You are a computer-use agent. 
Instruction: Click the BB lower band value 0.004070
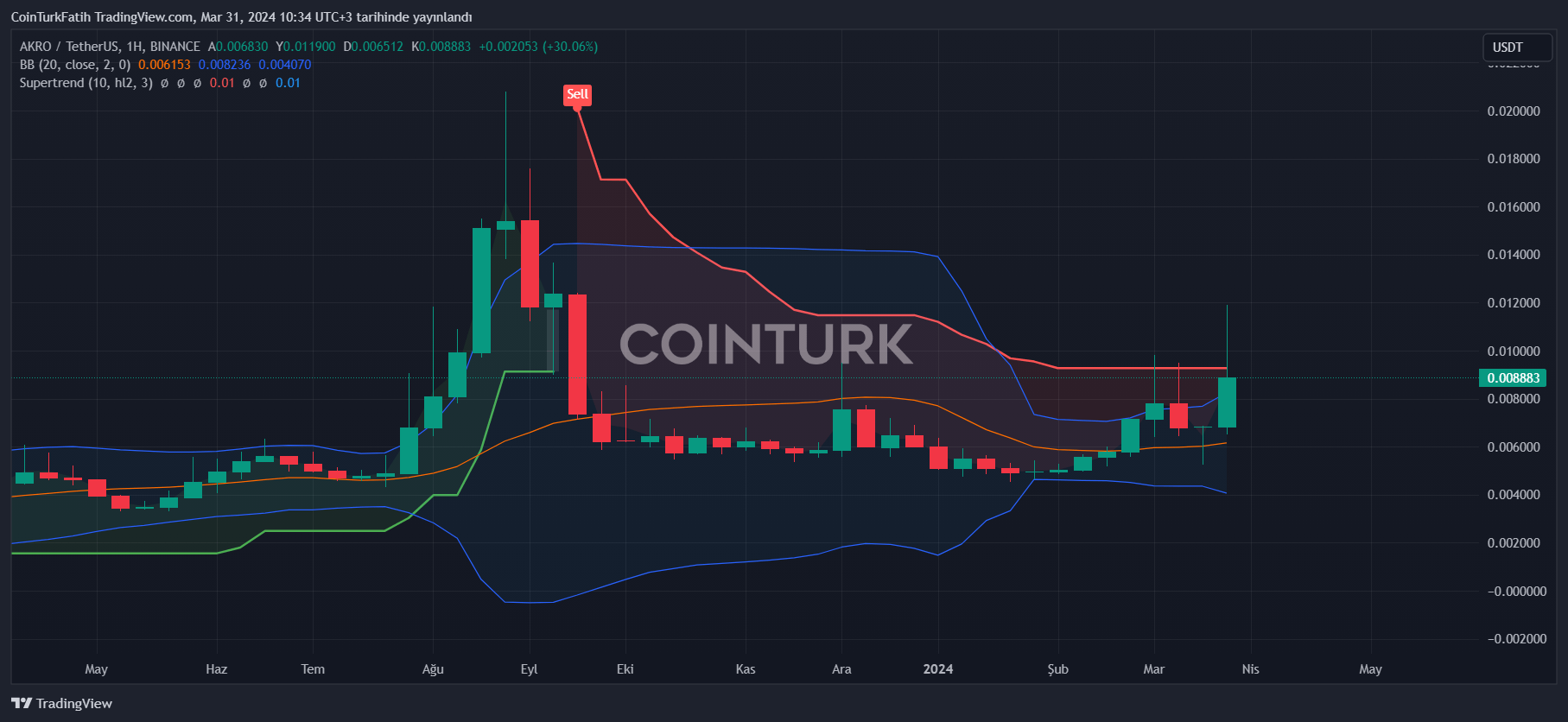click(285, 65)
